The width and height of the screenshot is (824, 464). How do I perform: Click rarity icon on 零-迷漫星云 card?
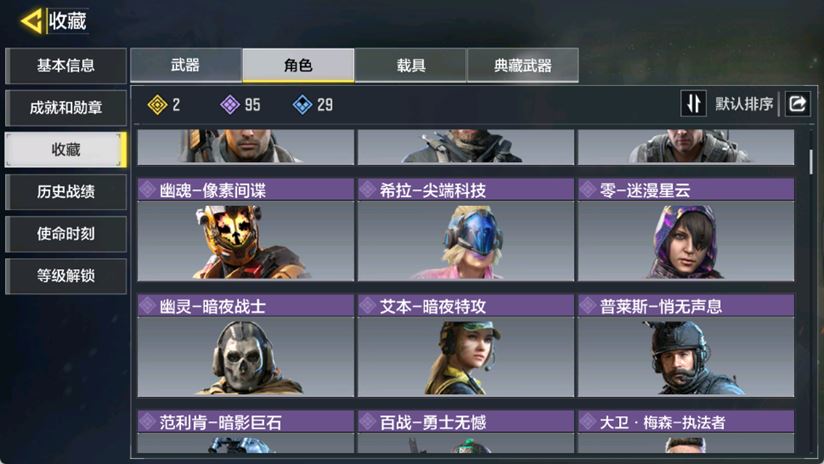pos(588,190)
